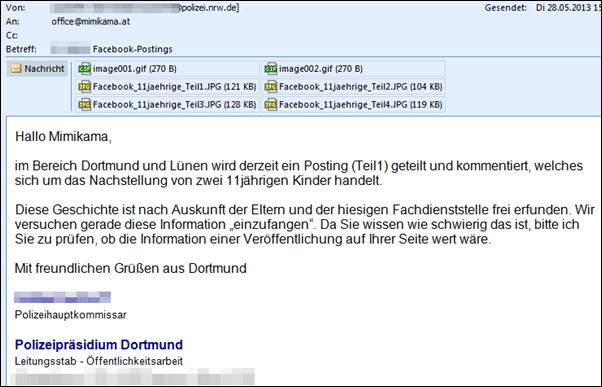
Task: Click the Facebook_11jaehrige_Teil3.JPG file icon
Action: point(84,104)
